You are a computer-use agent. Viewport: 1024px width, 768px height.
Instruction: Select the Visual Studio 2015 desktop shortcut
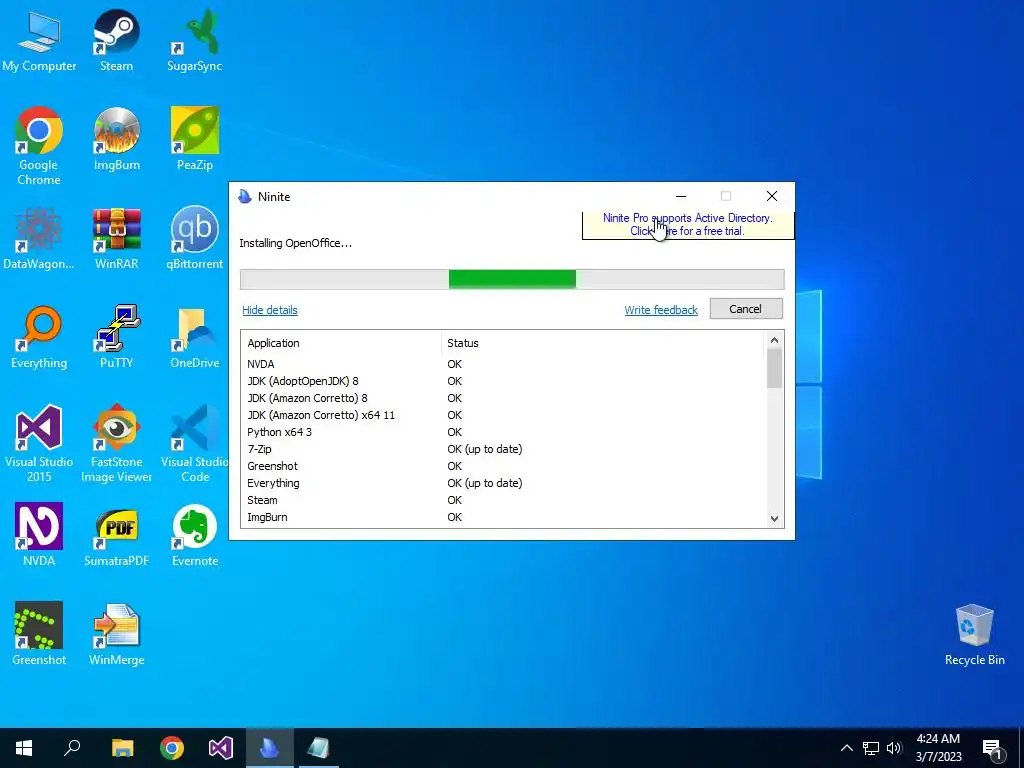click(39, 443)
